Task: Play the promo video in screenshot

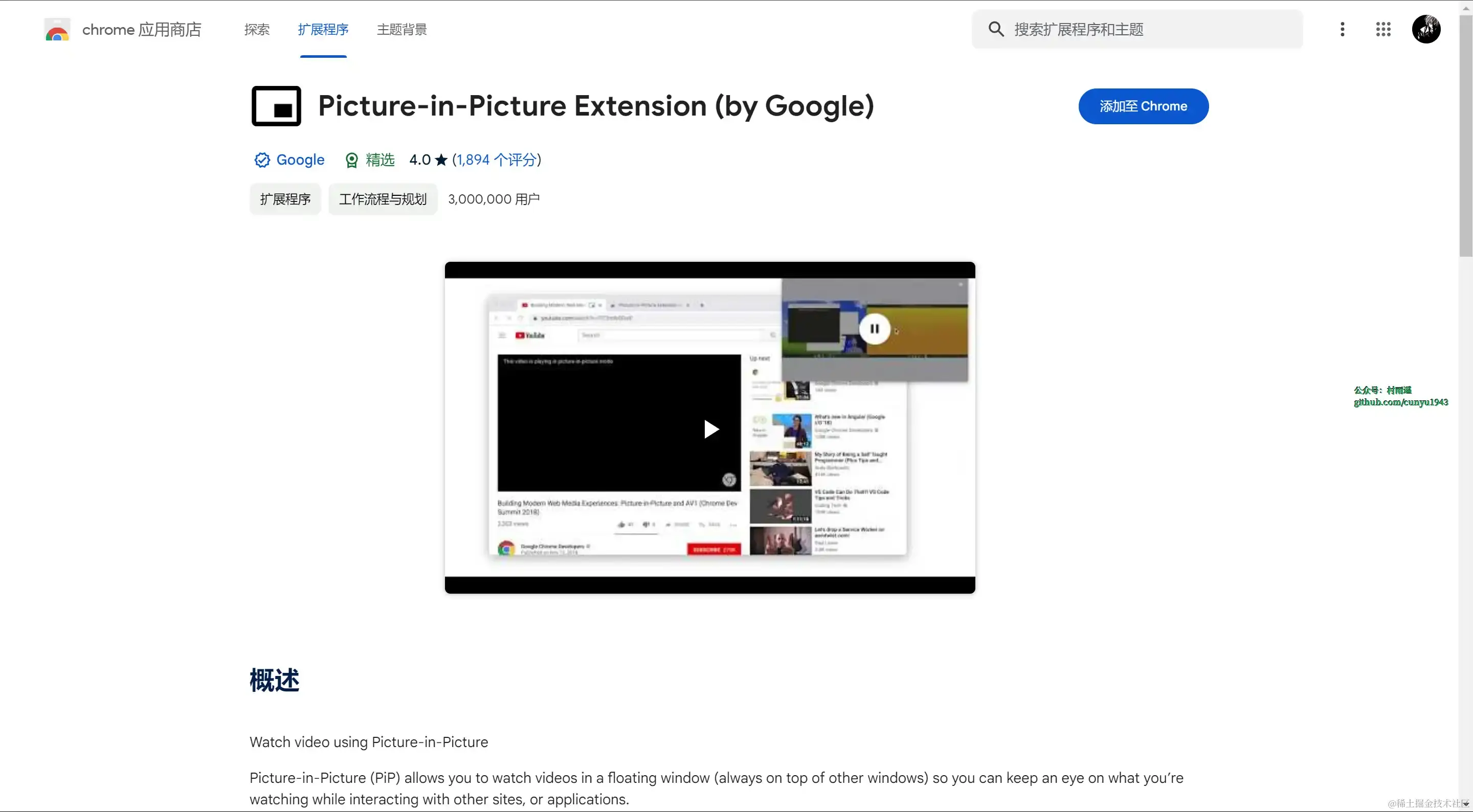Action: [x=711, y=429]
